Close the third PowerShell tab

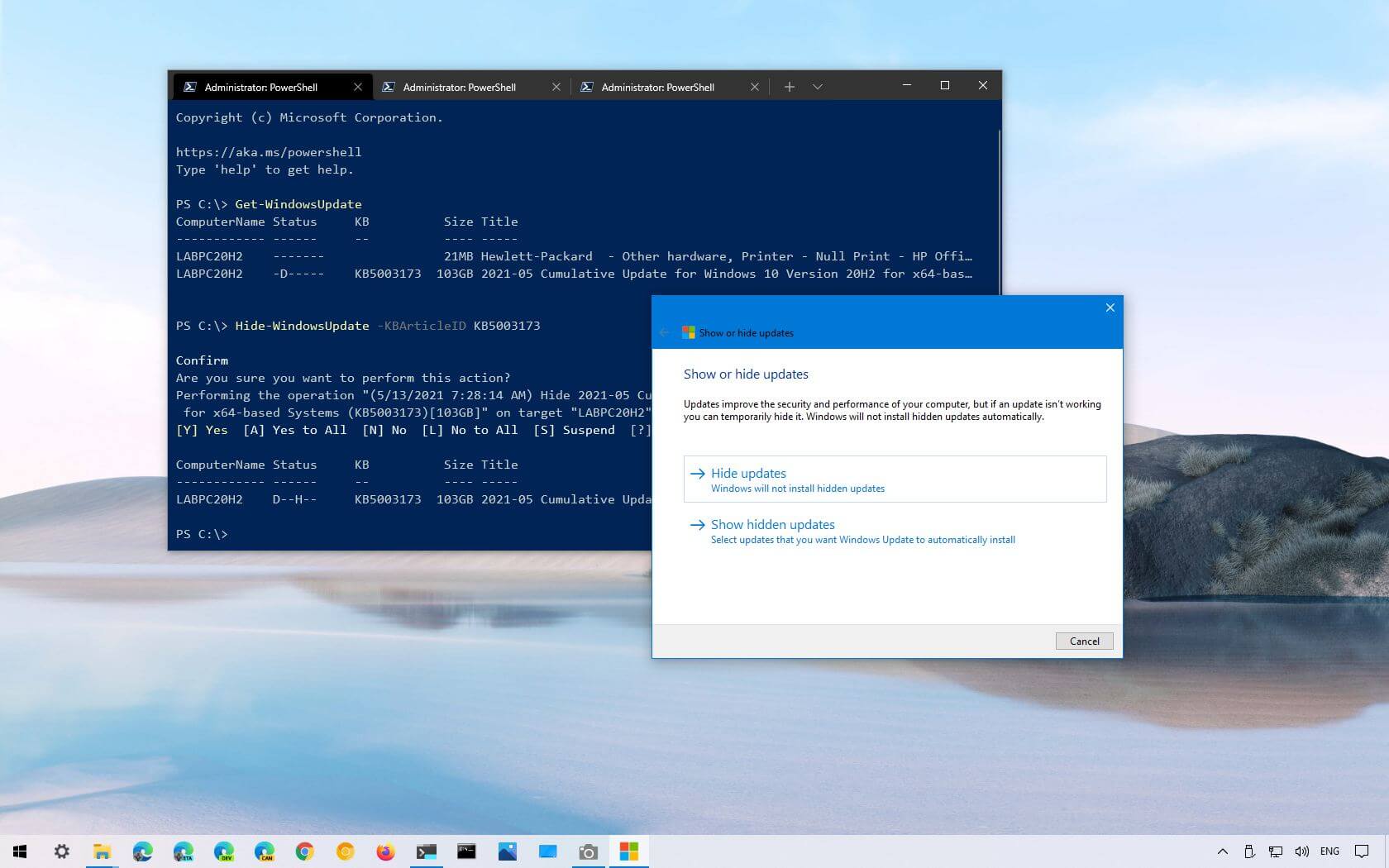(755, 87)
